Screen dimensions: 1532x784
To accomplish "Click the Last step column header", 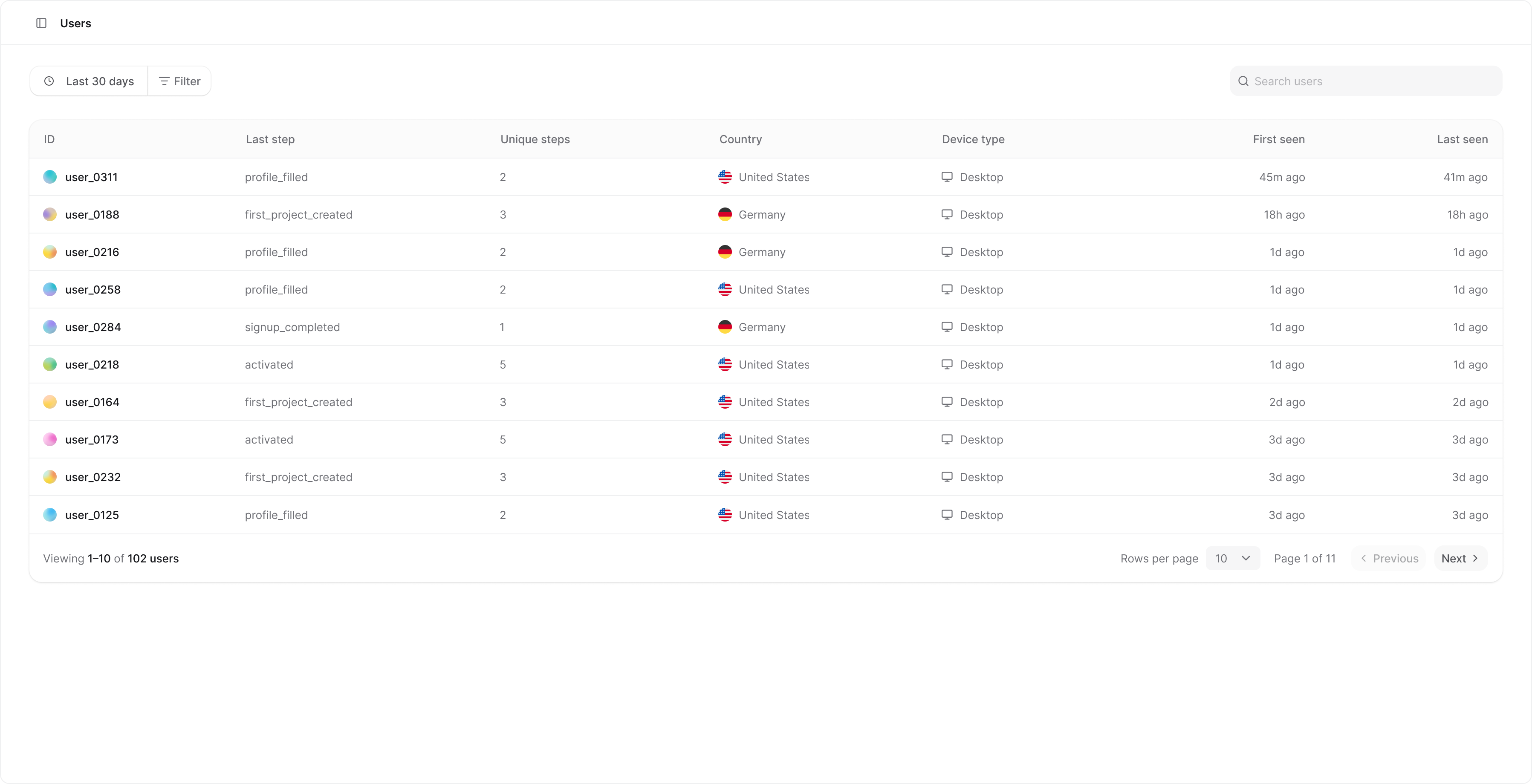I will click(x=270, y=139).
